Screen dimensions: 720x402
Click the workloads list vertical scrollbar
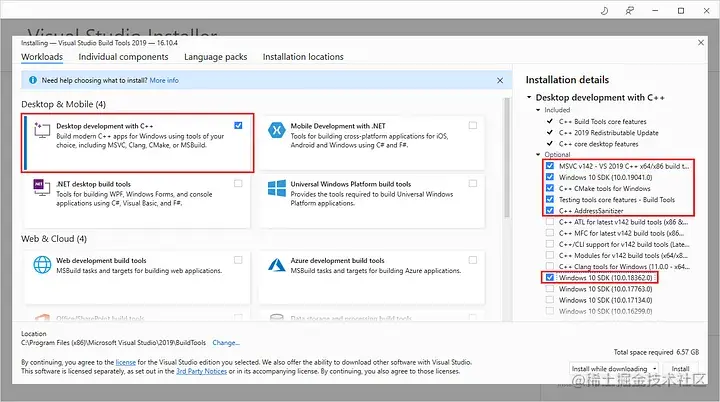point(507,159)
